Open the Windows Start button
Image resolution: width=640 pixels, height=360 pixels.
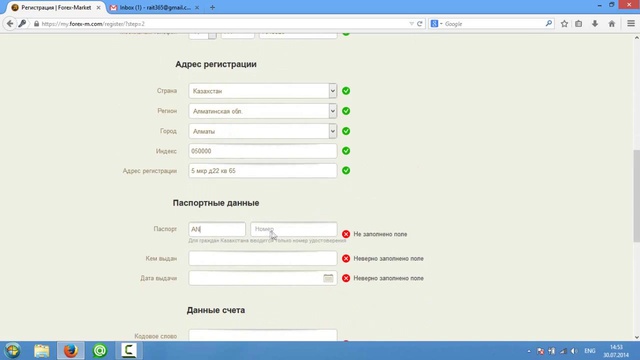[12, 351]
